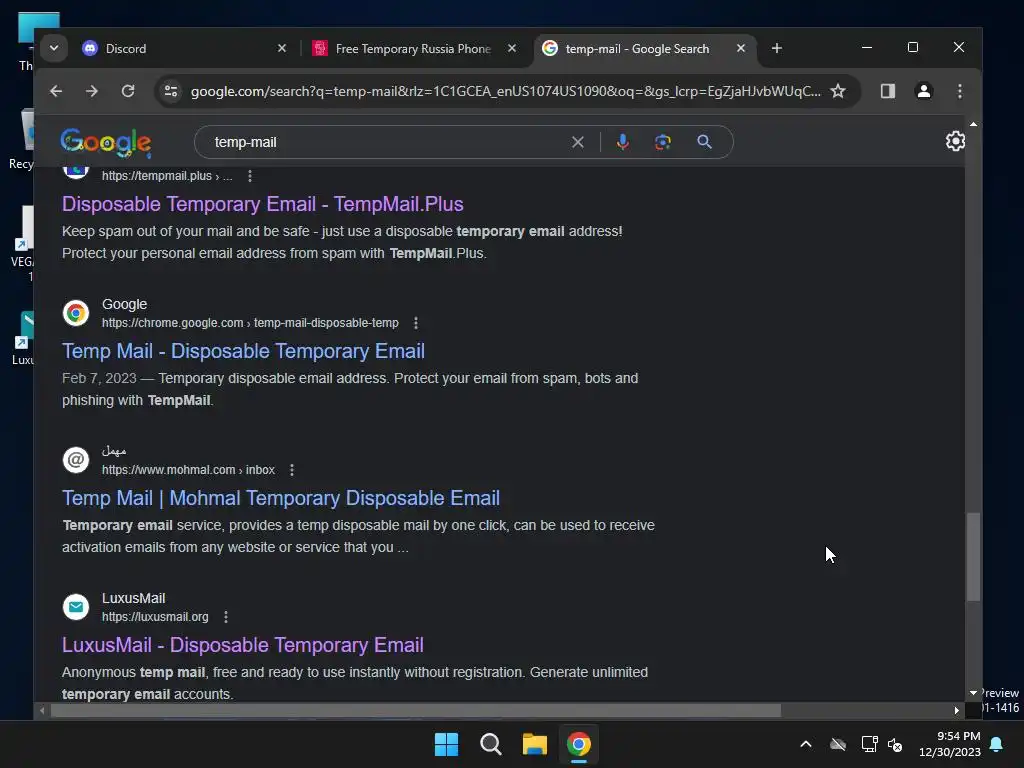Toggle the Chrome side panel

pyautogui.click(x=888, y=91)
